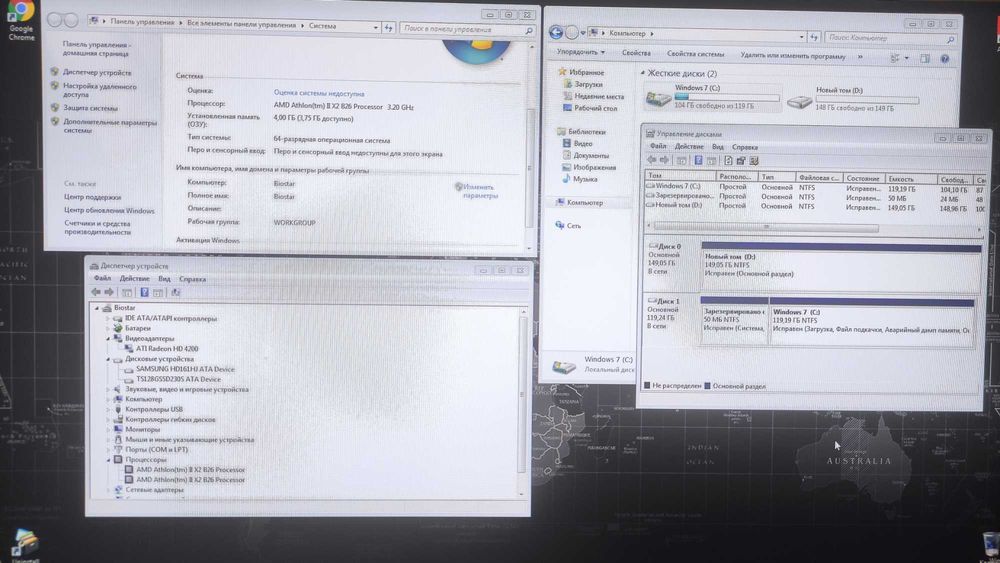This screenshot has width=1000, height=563.
Task: Open Music library in navigation pane
Action: click(585, 179)
